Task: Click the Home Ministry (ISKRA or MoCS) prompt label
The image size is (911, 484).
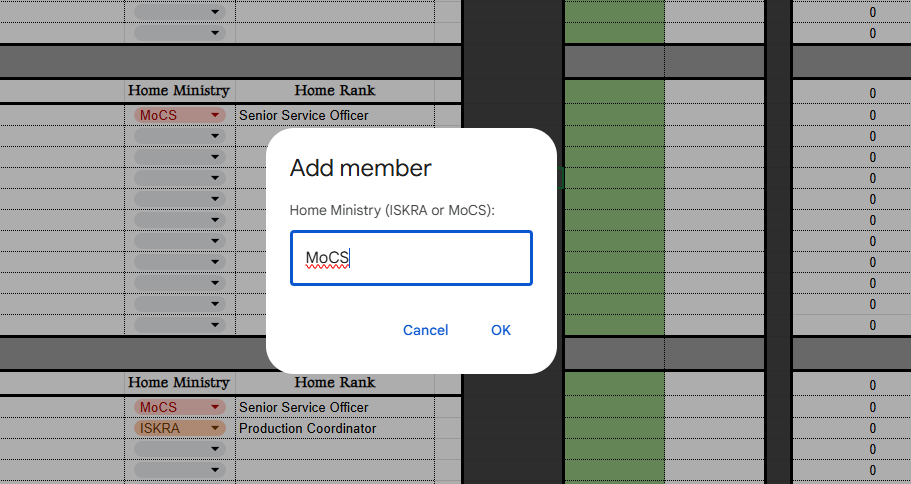Action: (392, 211)
